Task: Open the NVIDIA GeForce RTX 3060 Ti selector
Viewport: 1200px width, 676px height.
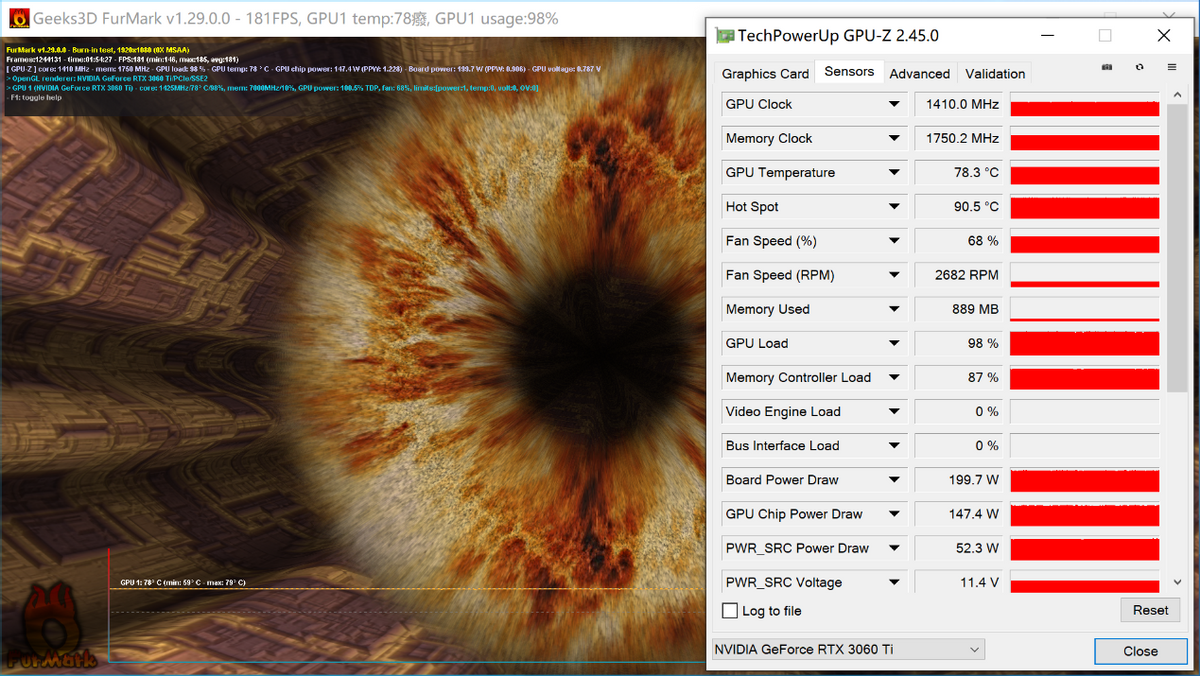Action: (848, 650)
